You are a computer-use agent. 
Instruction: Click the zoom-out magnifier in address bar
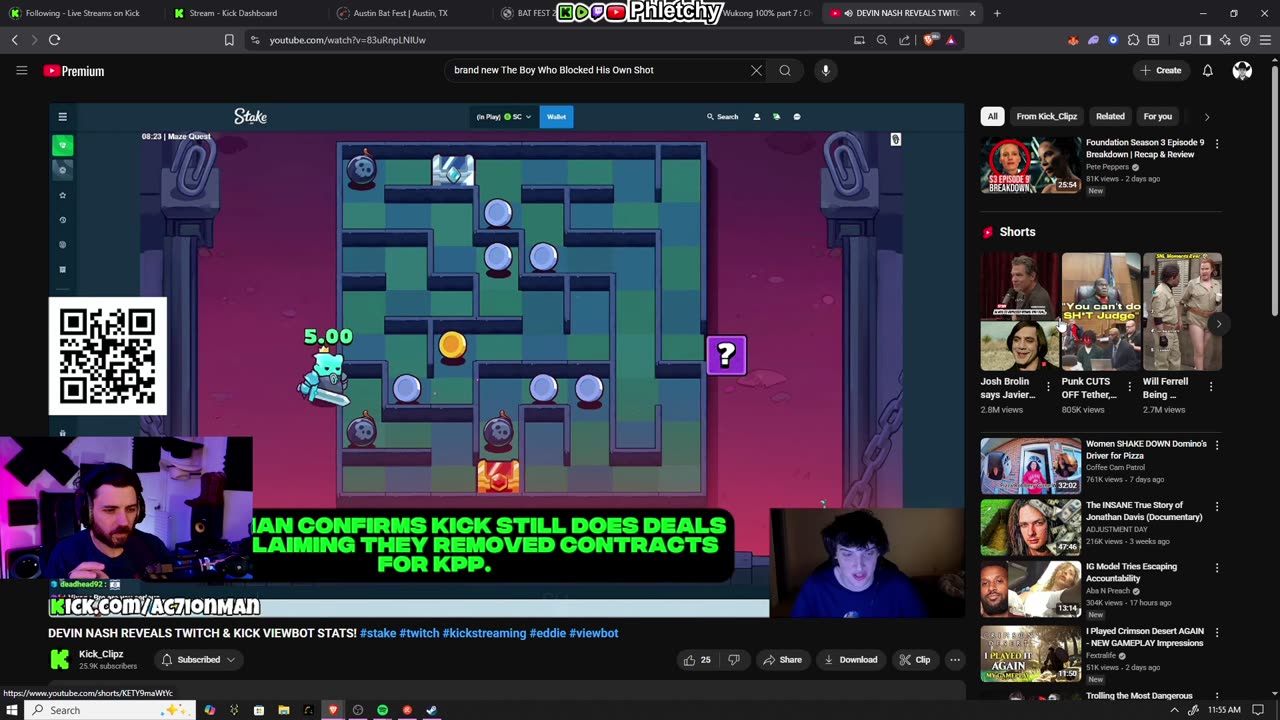(881, 40)
